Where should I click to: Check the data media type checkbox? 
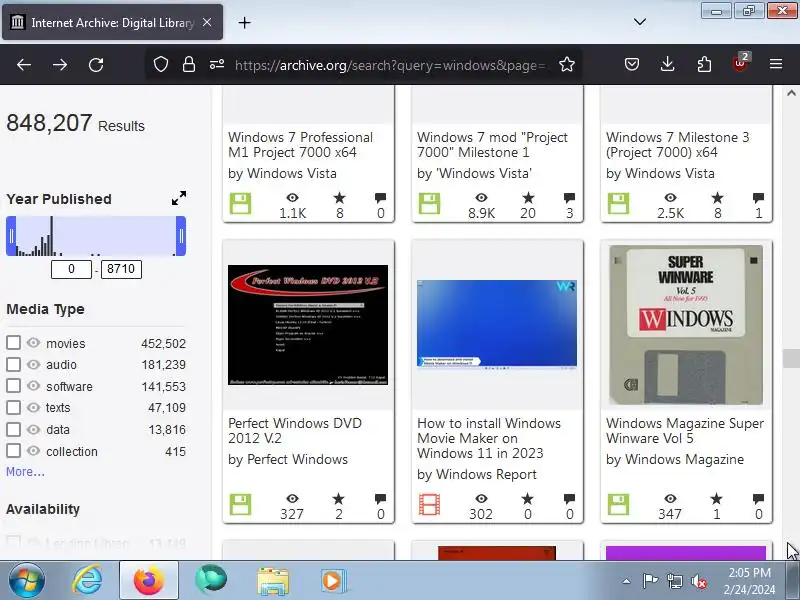pyautogui.click(x=13, y=429)
